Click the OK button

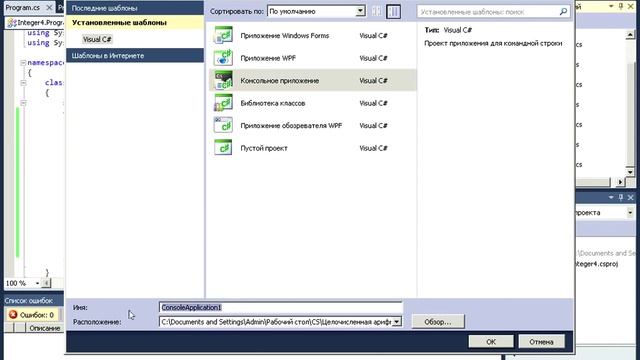491,342
